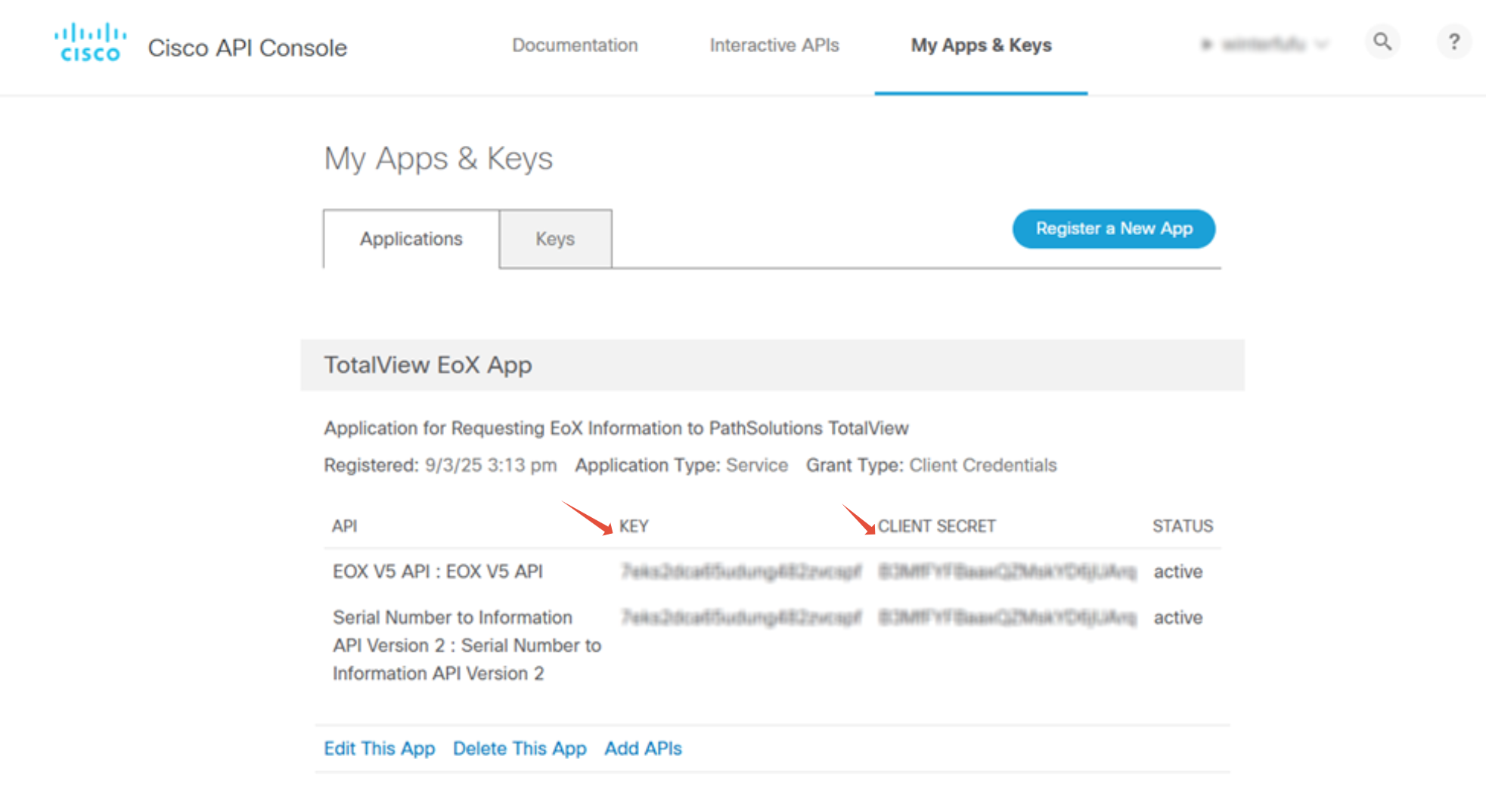
Task: Click the blurred key for EOX V5 API
Action: pyautogui.click(x=741, y=572)
